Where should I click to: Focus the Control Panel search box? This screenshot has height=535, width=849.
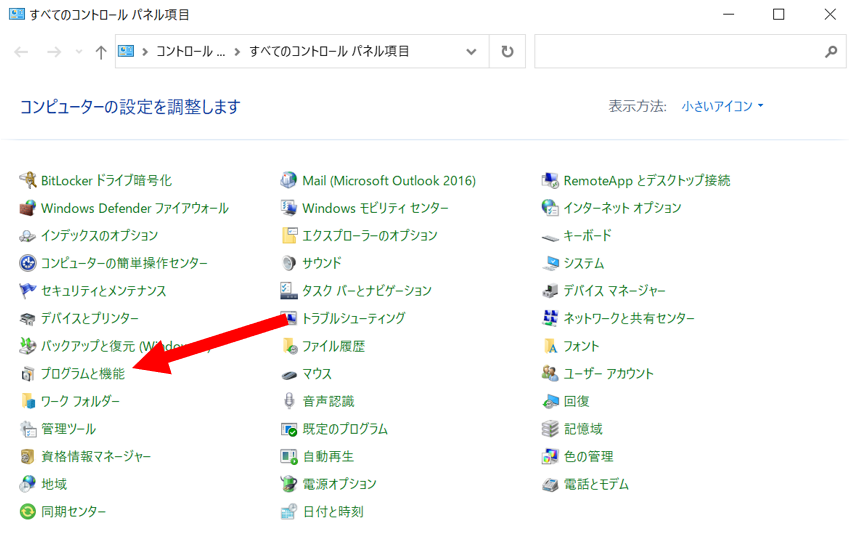point(690,51)
